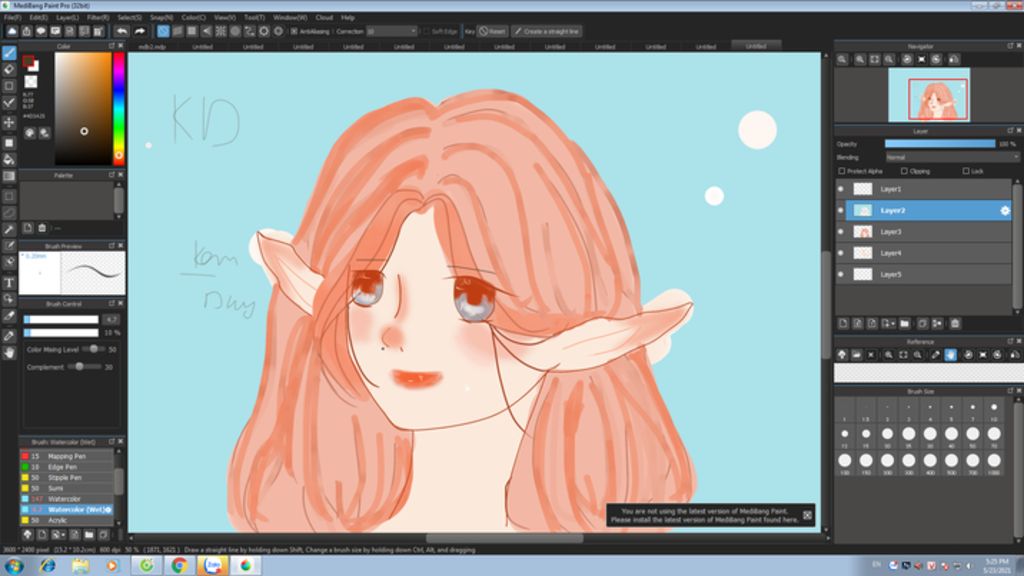The image size is (1024, 576).
Task: Select the Acrylic brush
Action: click(x=66, y=520)
